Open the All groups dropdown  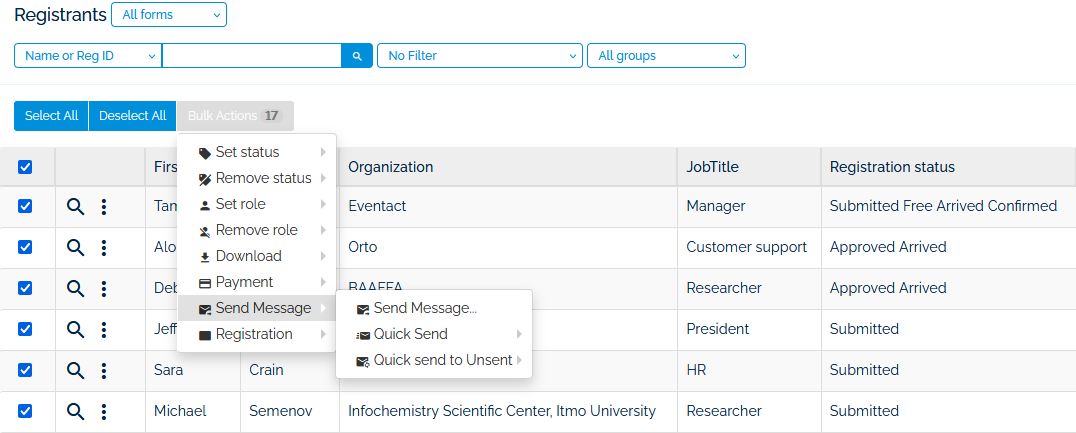[x=665, y=56]
